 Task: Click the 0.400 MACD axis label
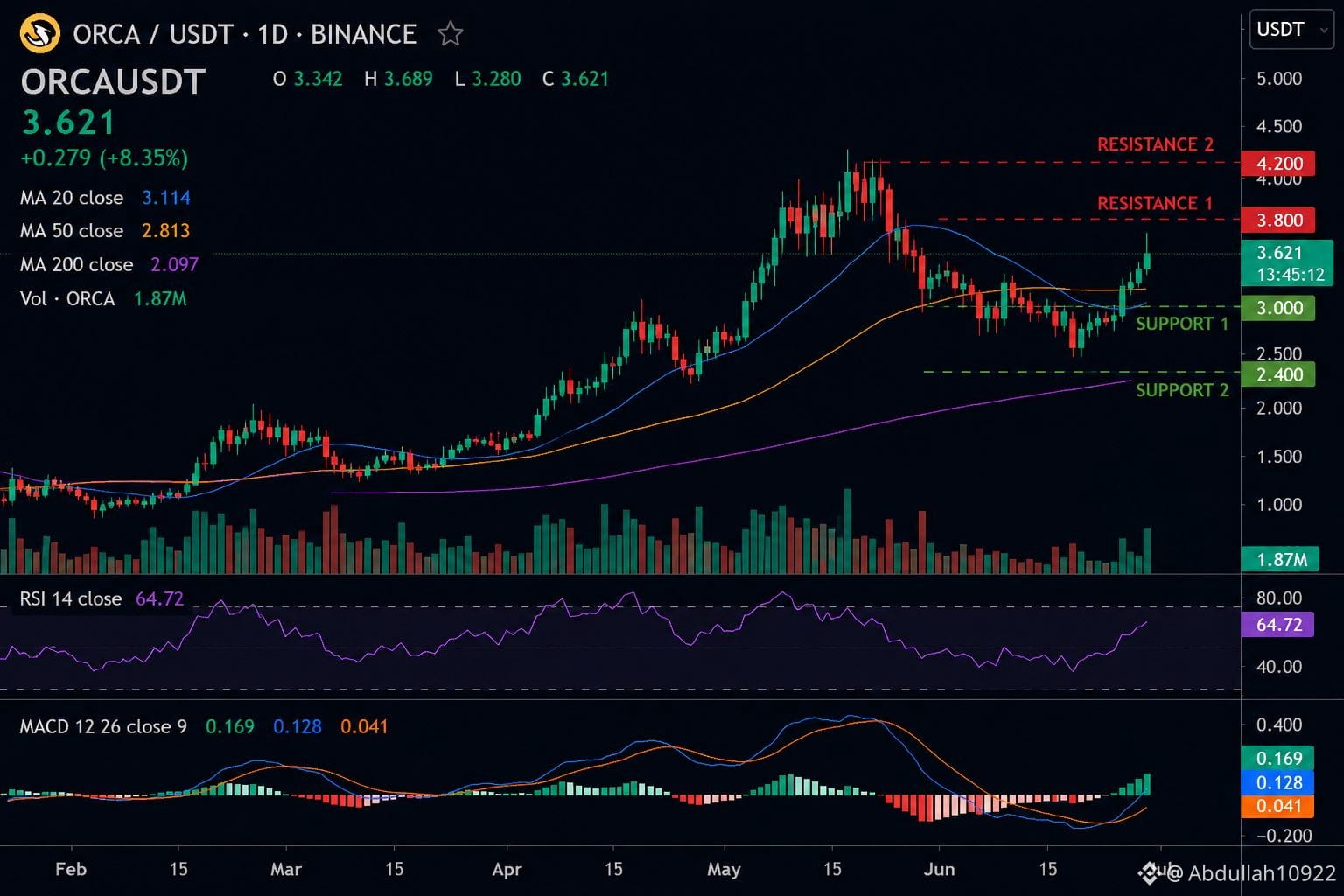click(x=1279, y=724)
